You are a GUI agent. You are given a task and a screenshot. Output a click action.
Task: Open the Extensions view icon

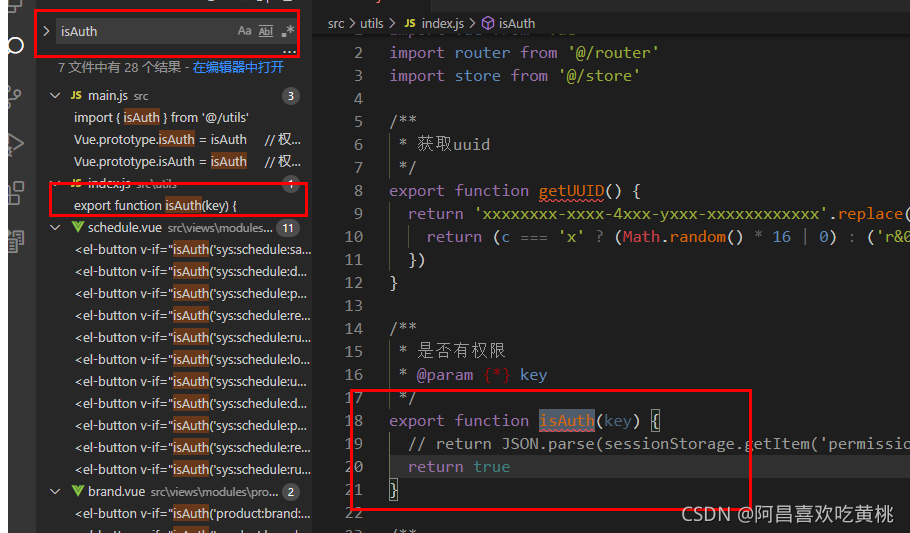click(16, 193)
